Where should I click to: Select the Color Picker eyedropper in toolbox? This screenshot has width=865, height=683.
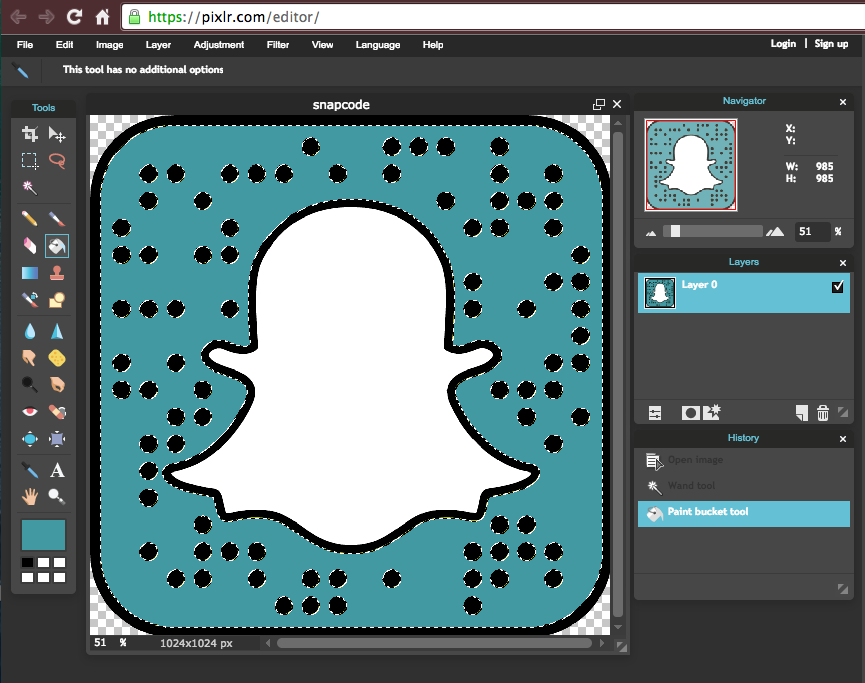pos(30,470)
